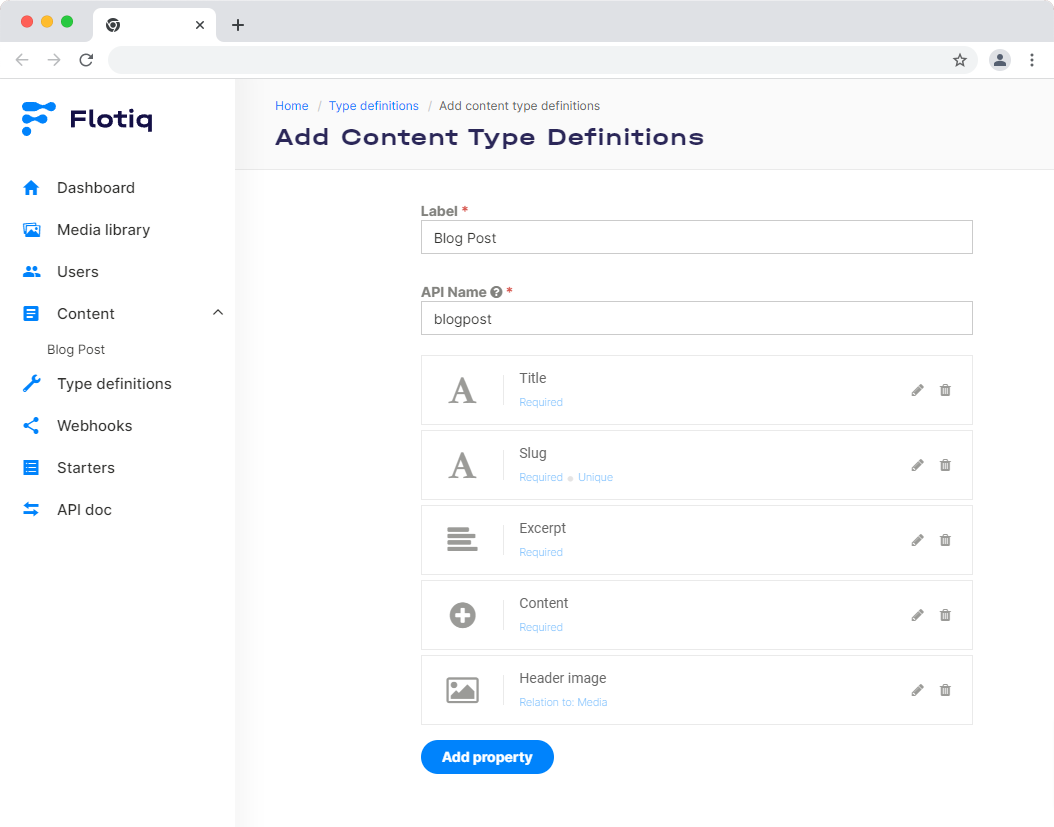Go forward in browser
1054x827 pixels.
[x=54, y=61]
